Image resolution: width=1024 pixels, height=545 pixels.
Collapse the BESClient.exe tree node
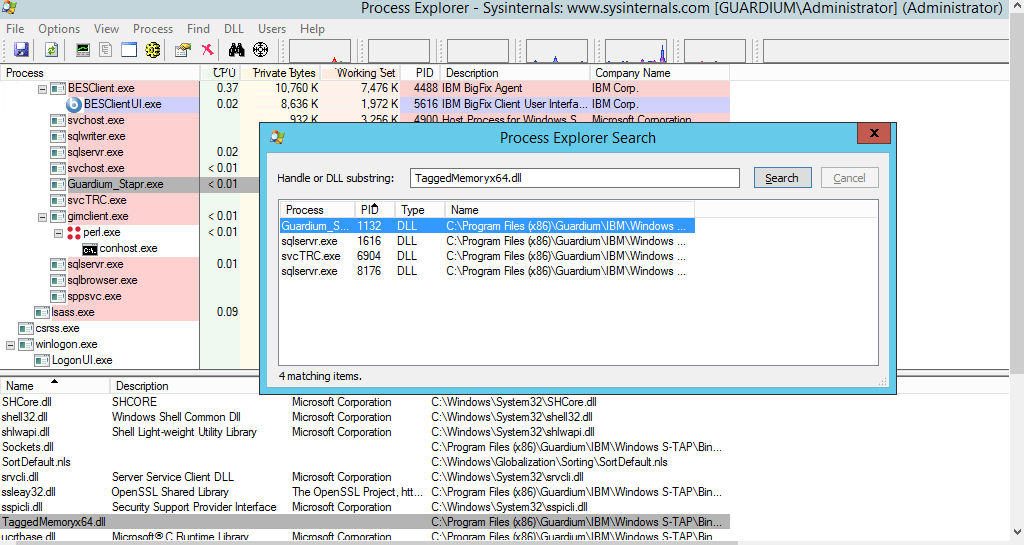coord(42,89)
